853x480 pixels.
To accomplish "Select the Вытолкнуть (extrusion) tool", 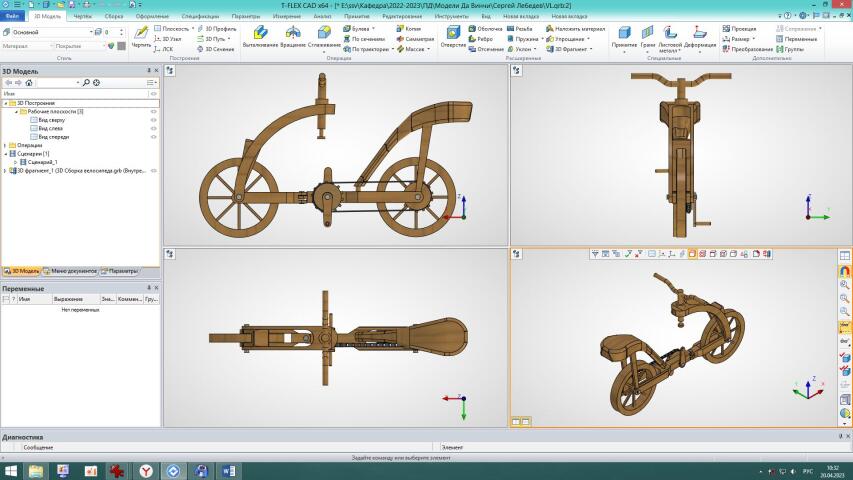I will (260, 37).
